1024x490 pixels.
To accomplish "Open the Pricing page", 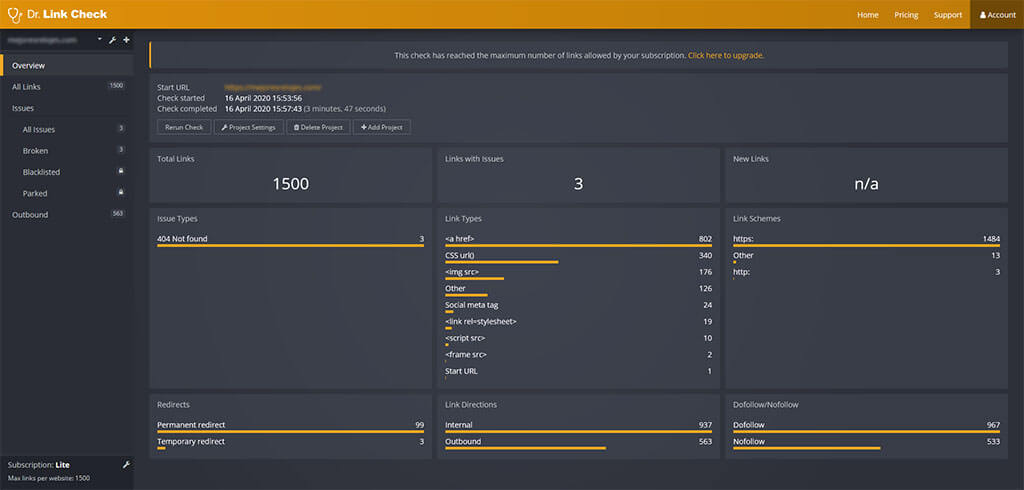I will [x=906, y=14].
